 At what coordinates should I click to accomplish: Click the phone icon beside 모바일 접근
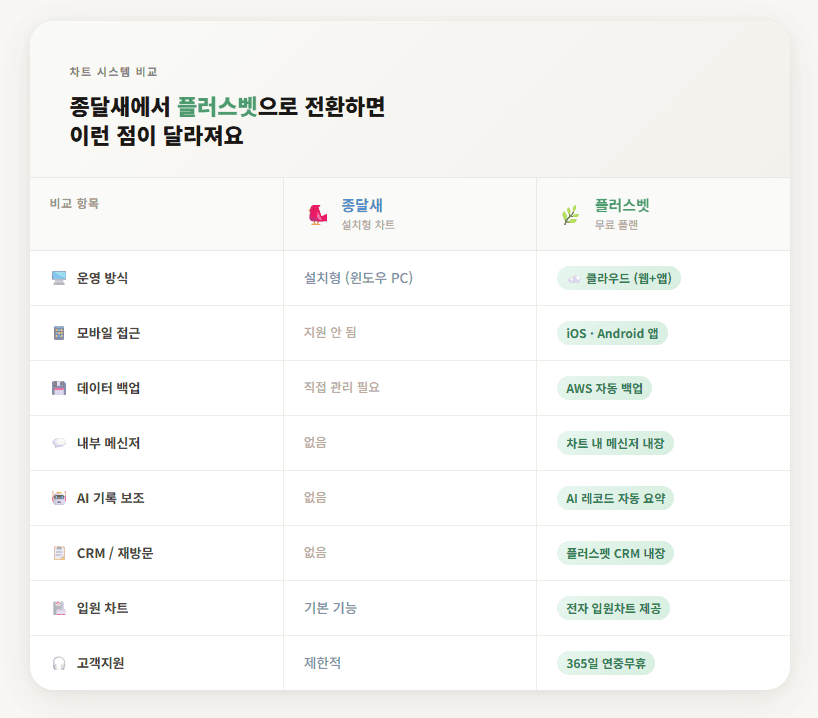(x=59, y=333)
